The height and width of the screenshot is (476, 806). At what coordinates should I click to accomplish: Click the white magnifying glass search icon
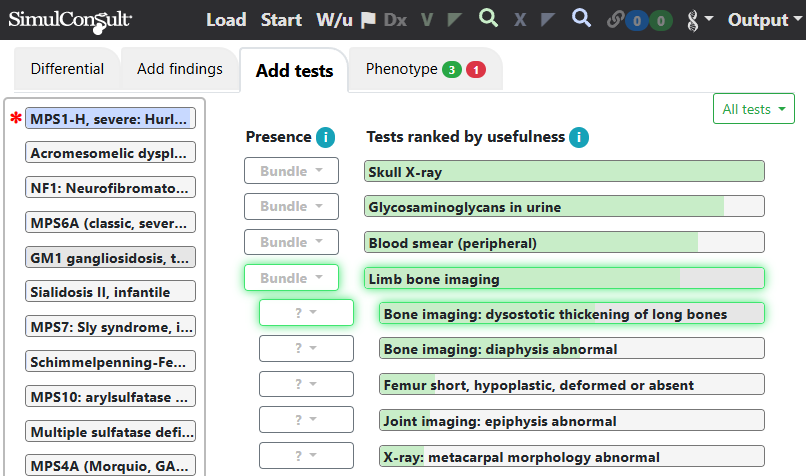point(581,19)
